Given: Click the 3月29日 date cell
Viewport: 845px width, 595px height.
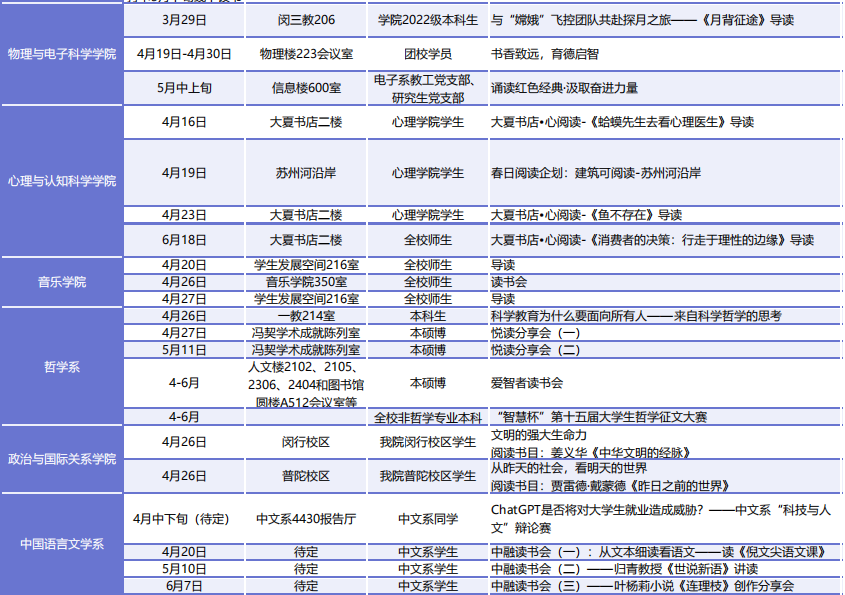Looking at the screenshot, I should coord(184,19).
